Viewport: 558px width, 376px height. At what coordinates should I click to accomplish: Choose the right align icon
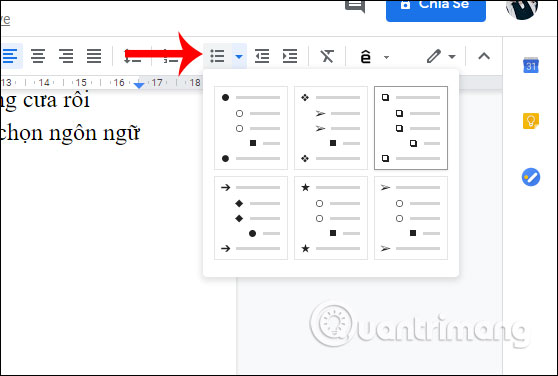point(66,56)
